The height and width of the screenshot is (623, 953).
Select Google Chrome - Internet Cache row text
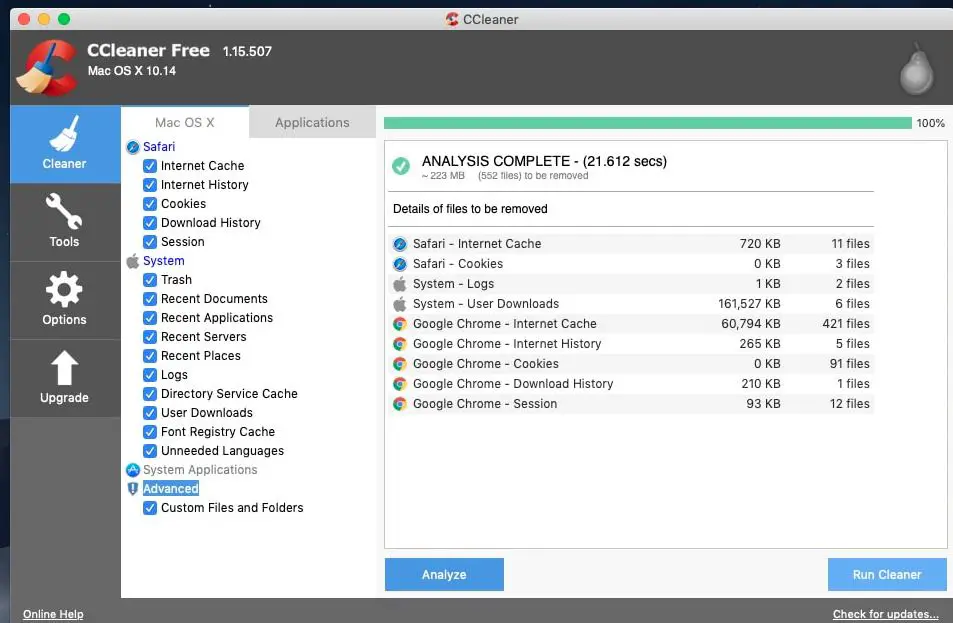click(x=504, y=324)
